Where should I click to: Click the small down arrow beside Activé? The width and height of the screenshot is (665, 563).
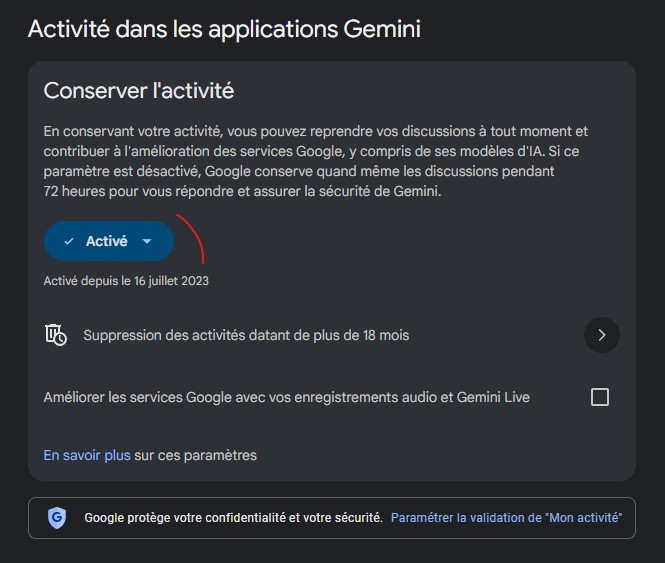(147, 241)
